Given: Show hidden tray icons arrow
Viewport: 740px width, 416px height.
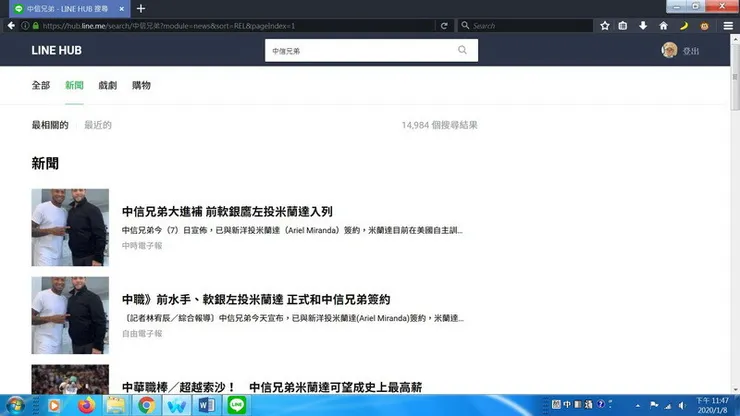Looking at the screenshot, I should (x=638, y=406).
